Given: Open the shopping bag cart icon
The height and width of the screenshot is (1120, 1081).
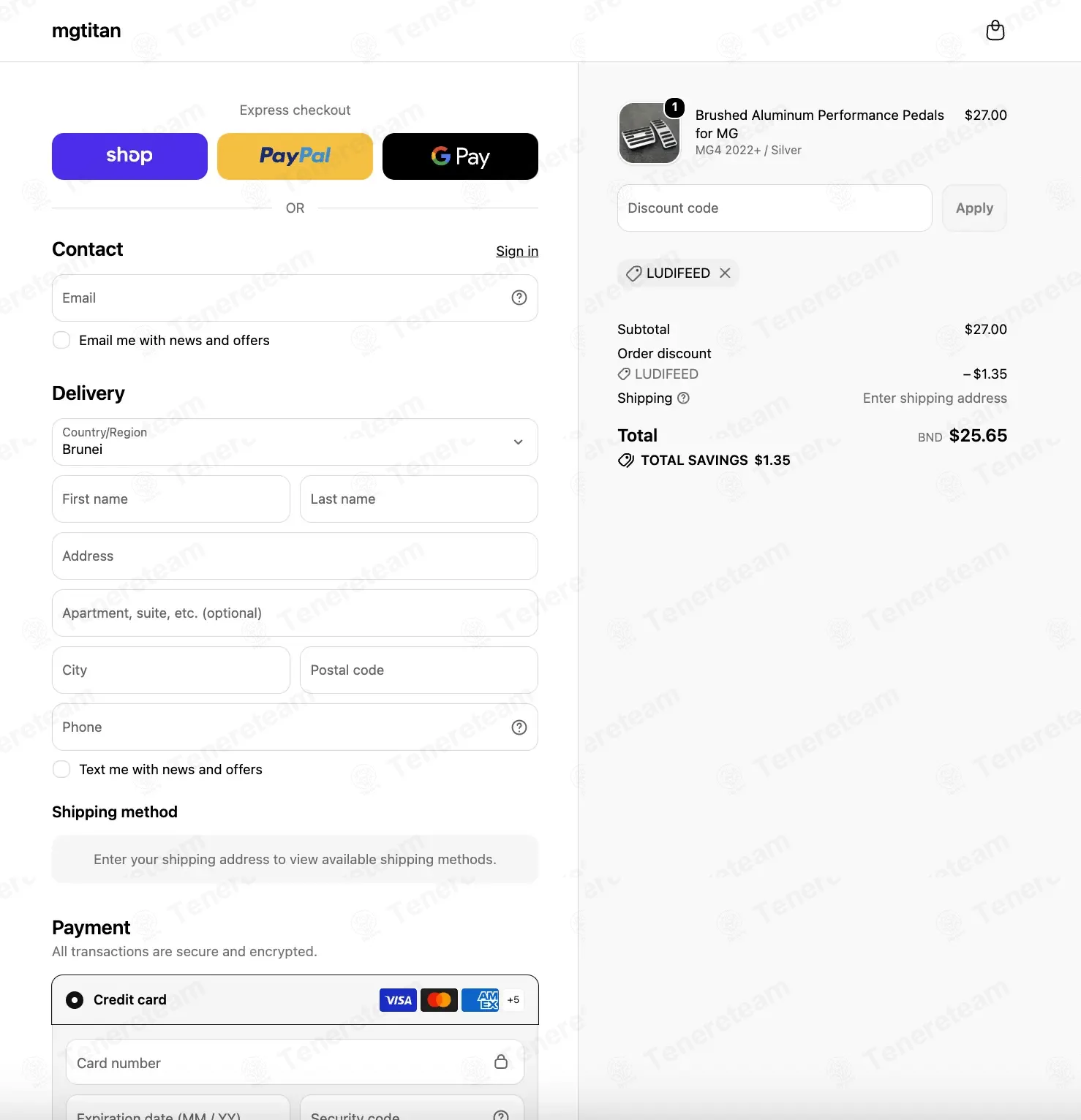Looking at the screenshot, I should click(995, 31).
